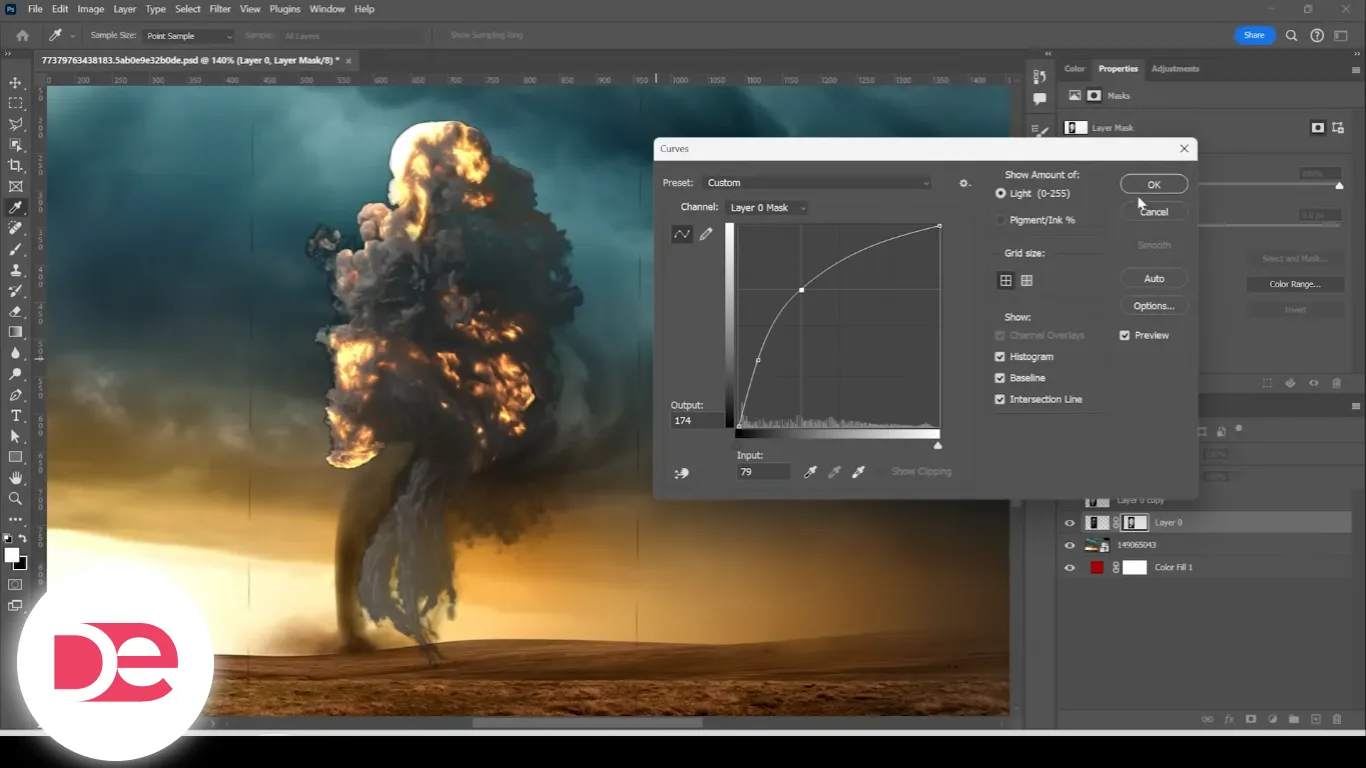This screenshot has width=1366, height=768.
Task: Click the Color Fill 1 red swatch thumbnail
Action: point(1097,568)
